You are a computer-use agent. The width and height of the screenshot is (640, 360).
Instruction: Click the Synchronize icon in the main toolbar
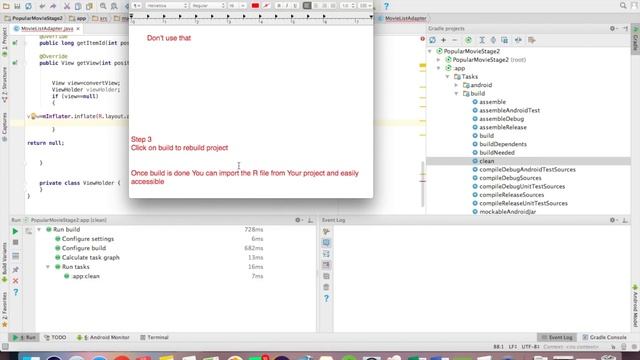[29, 6]
